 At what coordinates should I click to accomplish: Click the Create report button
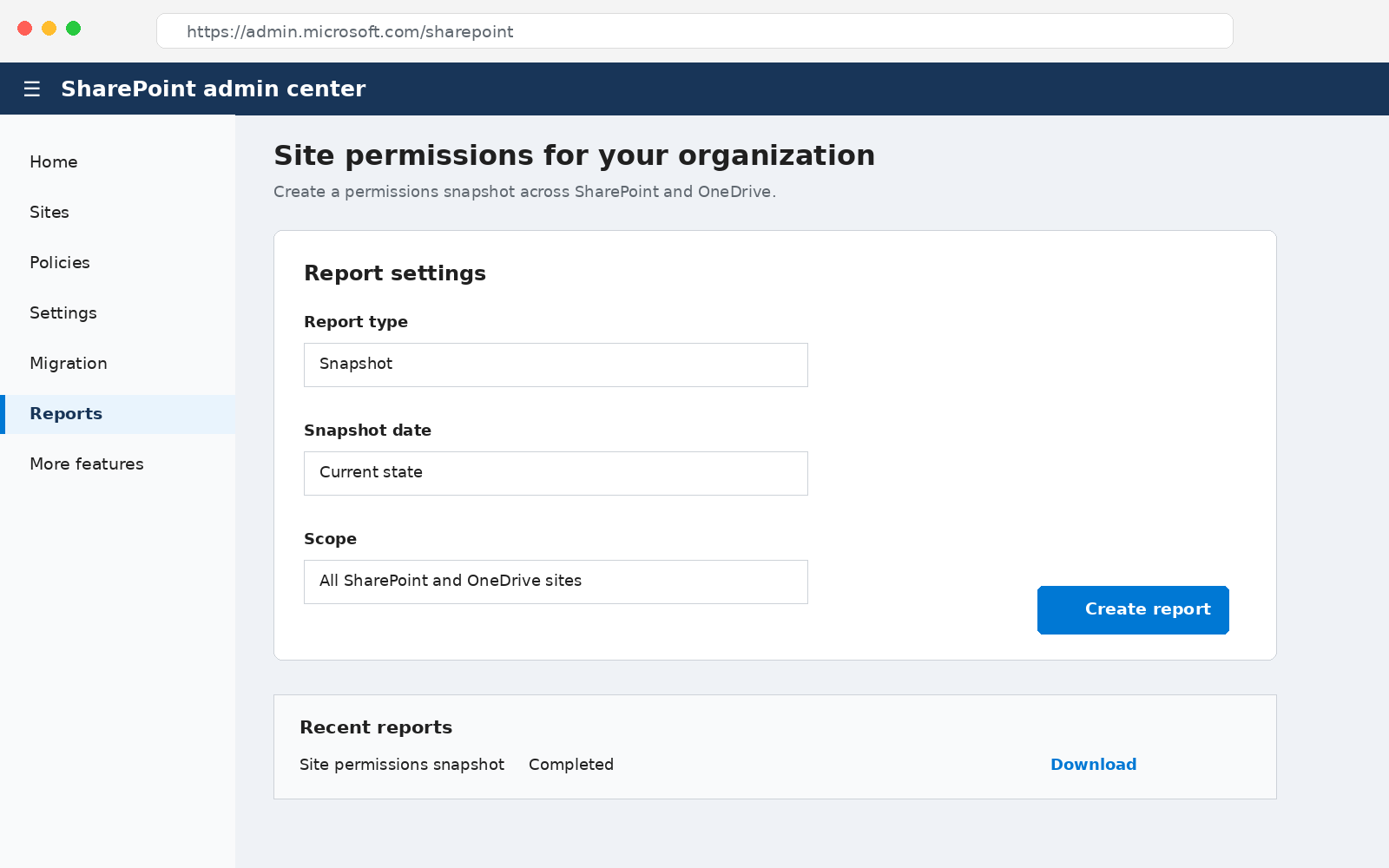click(x=1133, y=610)
